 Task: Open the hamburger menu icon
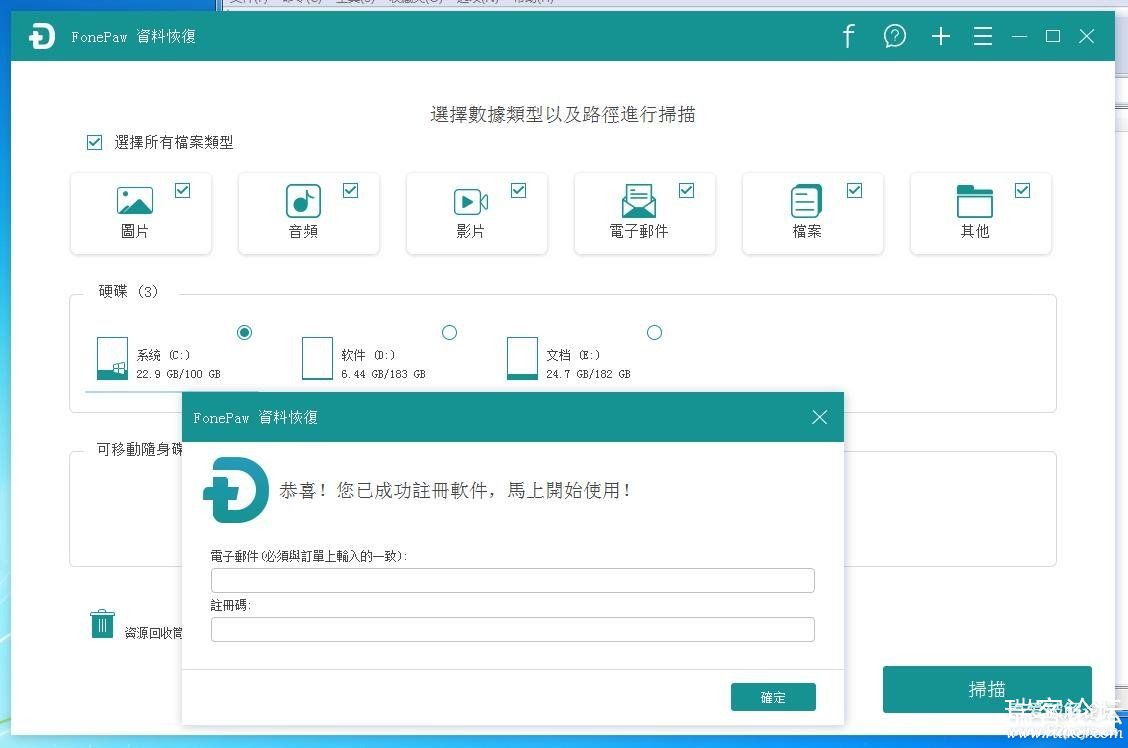point(983,36)
